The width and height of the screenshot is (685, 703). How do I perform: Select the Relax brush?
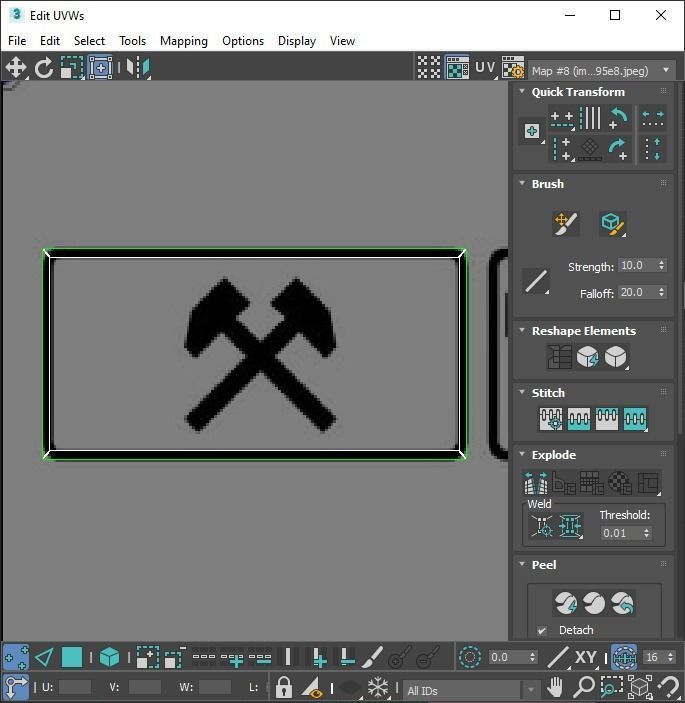tap(612, 223)
